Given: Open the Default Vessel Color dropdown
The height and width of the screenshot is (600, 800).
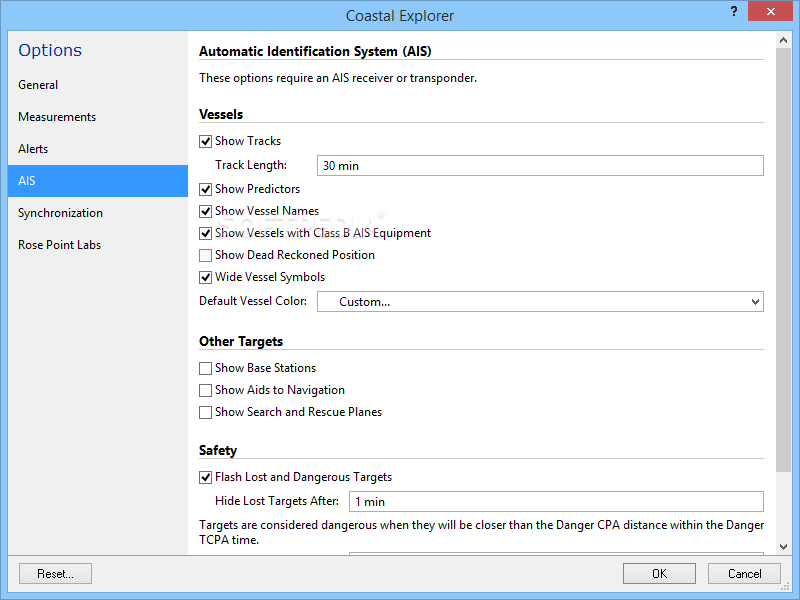Looking at the screenshot, I should click(x=540, y=301).
